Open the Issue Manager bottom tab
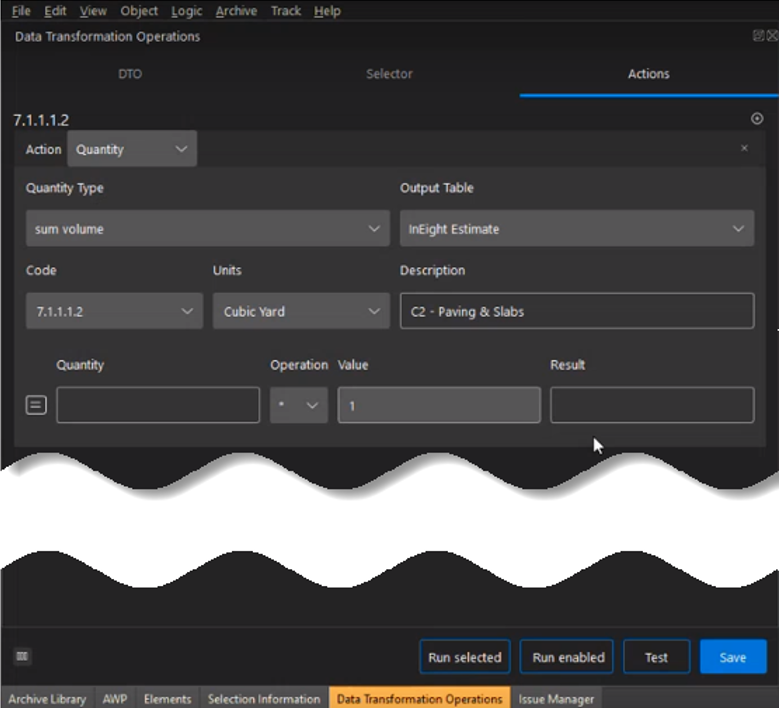780x708 pixels. [556, 699]
